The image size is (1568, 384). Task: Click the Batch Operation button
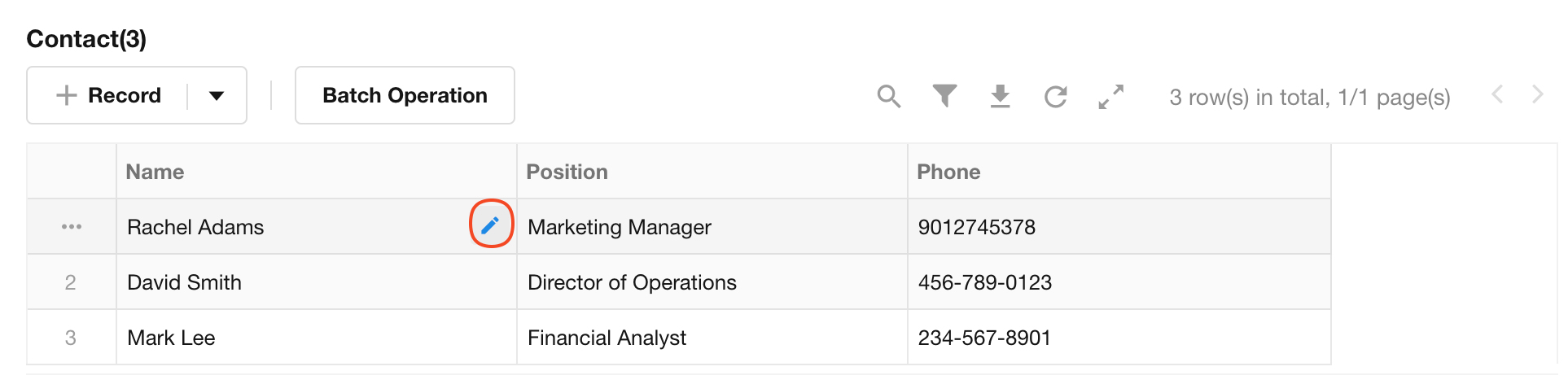coord(405,96)
